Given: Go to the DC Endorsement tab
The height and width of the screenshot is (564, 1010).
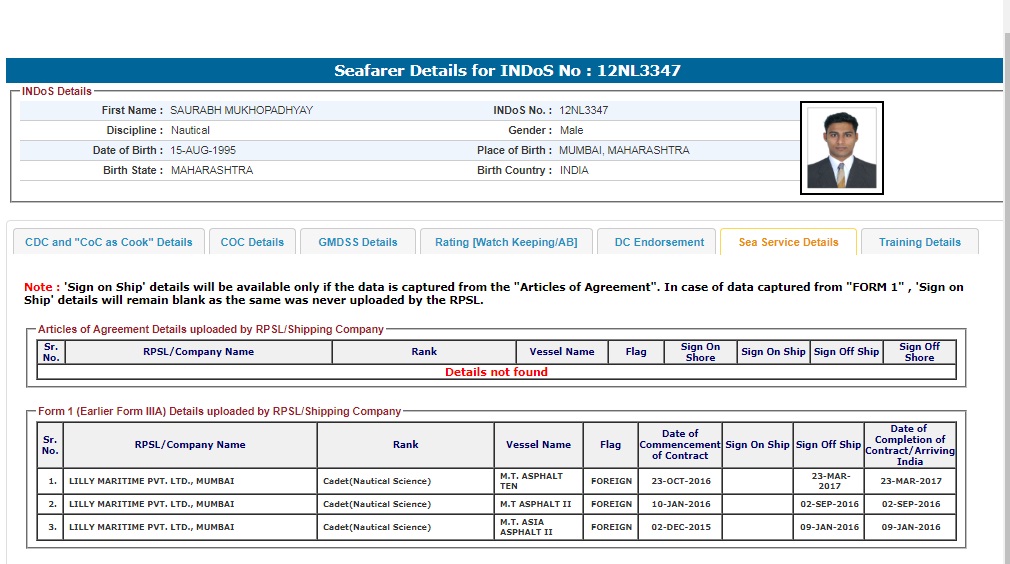Looking at the screenshot, I should click(659, 242).
